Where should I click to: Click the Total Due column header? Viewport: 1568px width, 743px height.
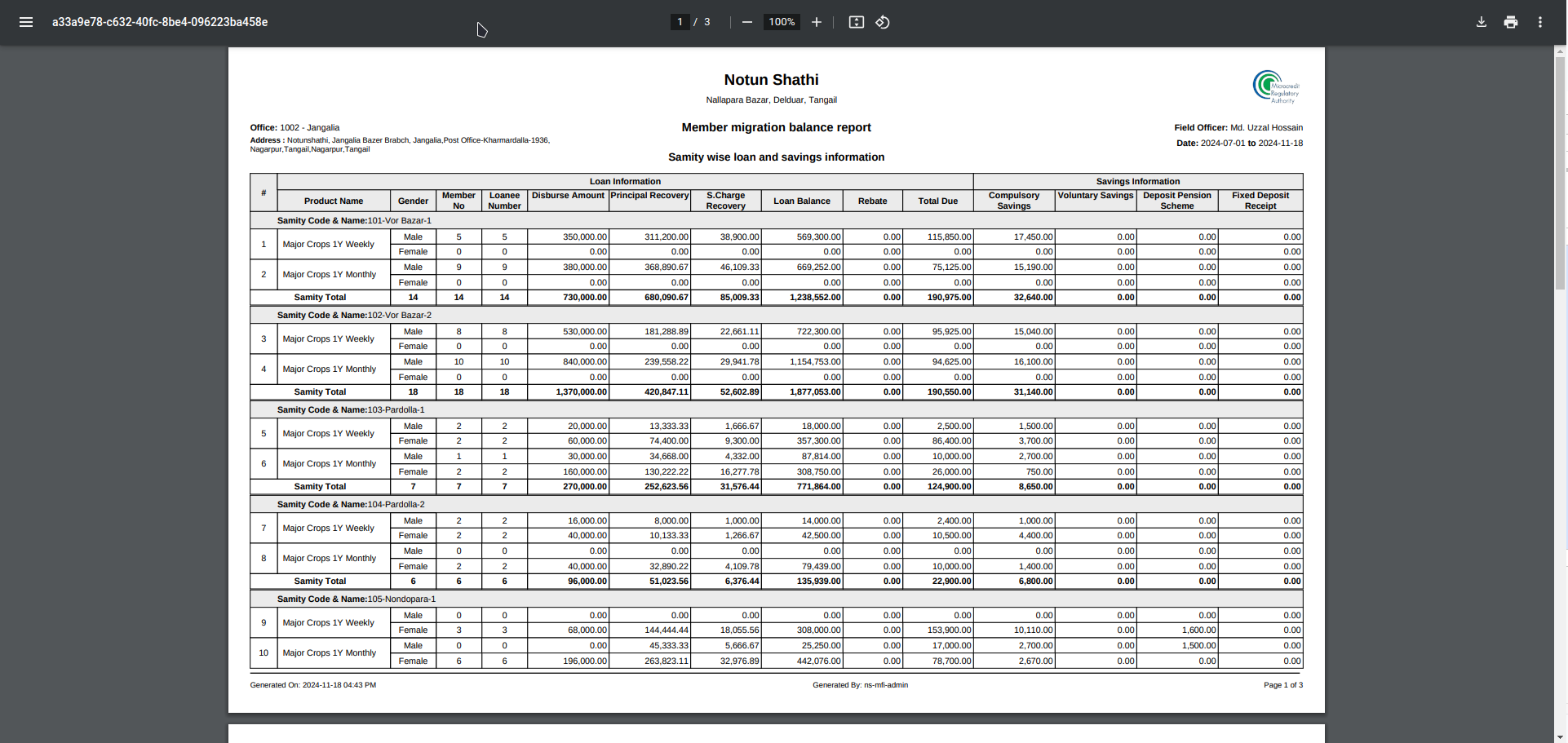tap(938, 201)
